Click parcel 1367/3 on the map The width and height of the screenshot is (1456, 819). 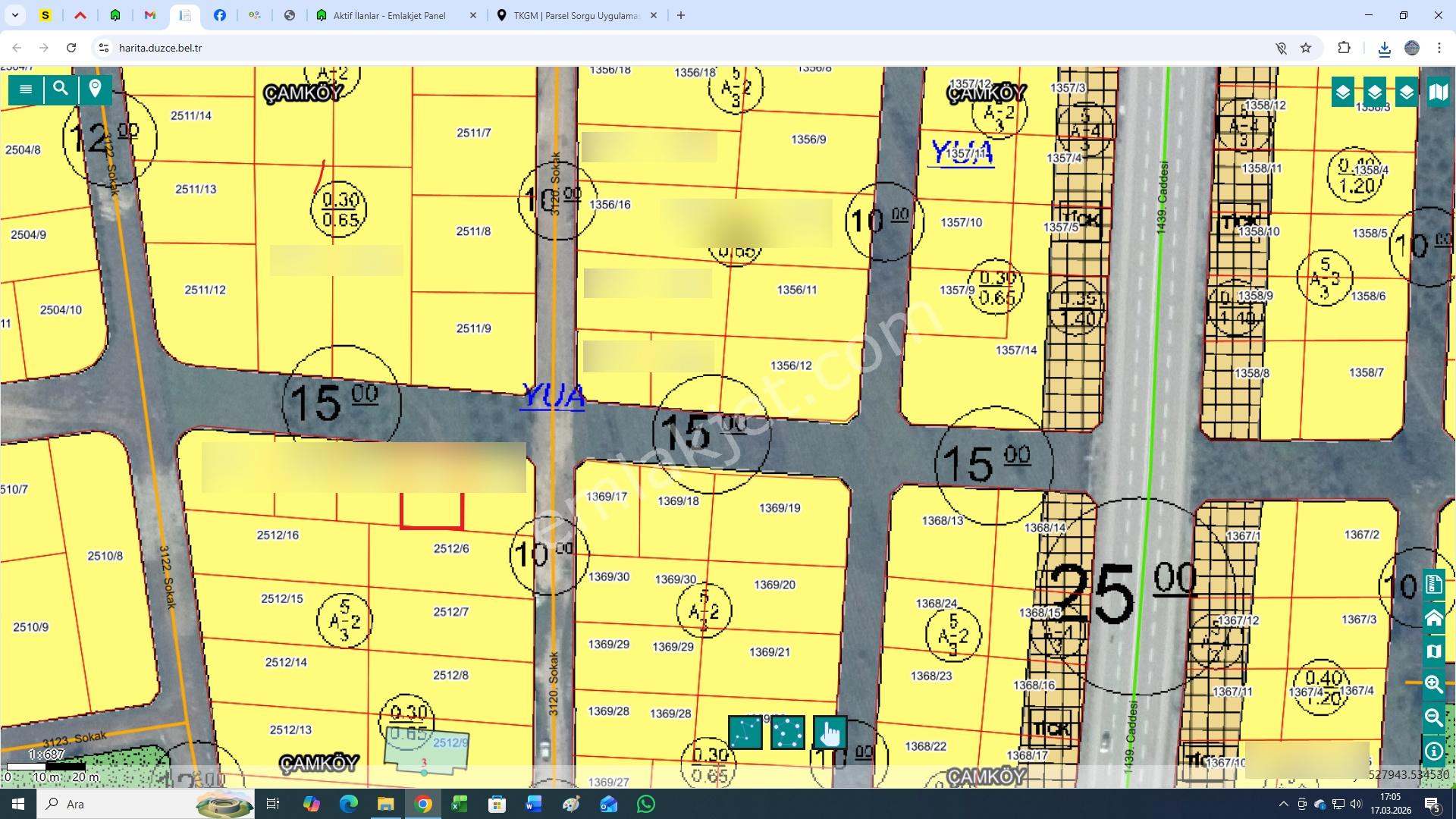pos(1358,620)
